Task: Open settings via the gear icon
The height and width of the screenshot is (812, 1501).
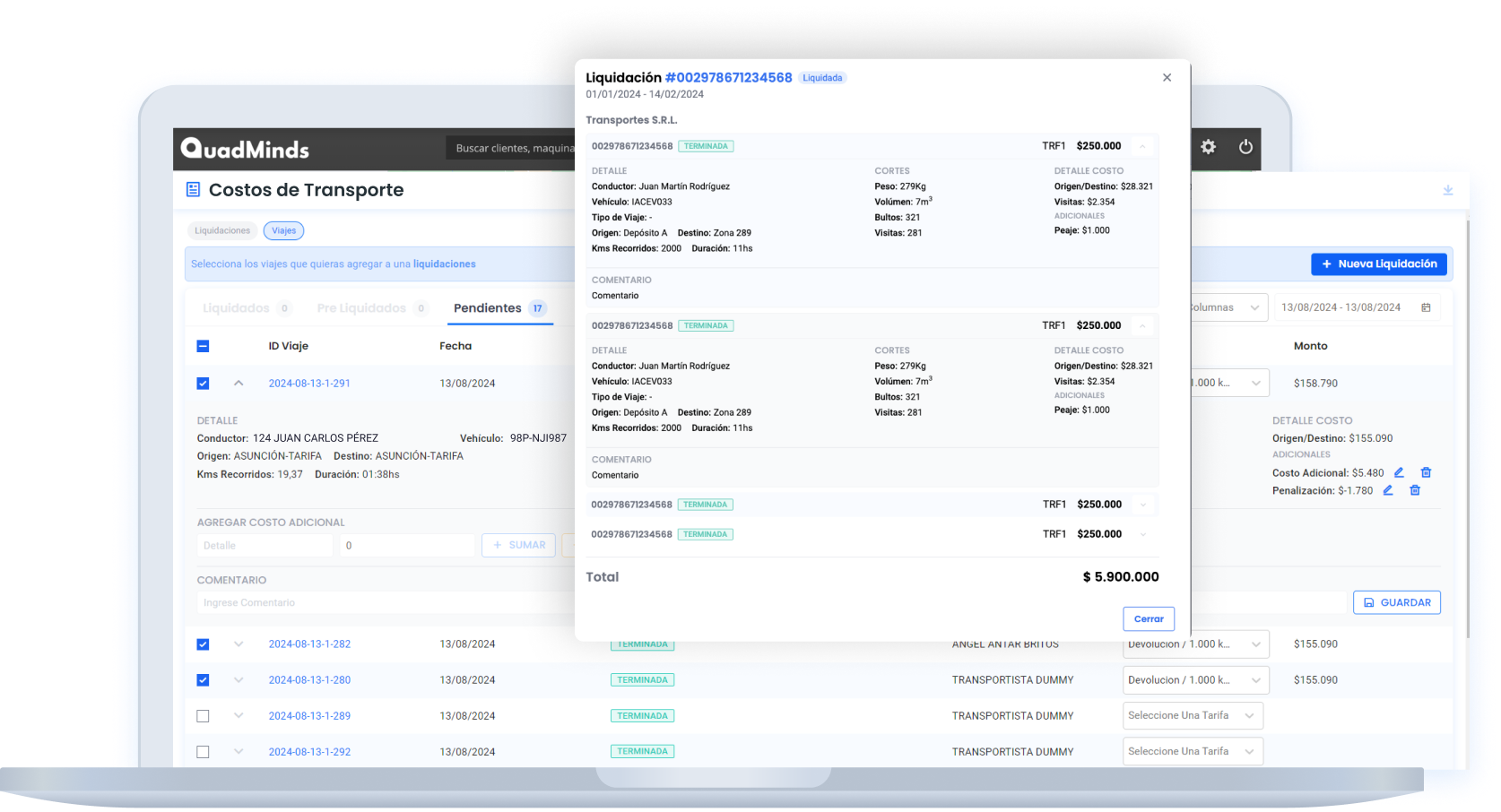Action: pyautogui.click(x=1208, y=147)
